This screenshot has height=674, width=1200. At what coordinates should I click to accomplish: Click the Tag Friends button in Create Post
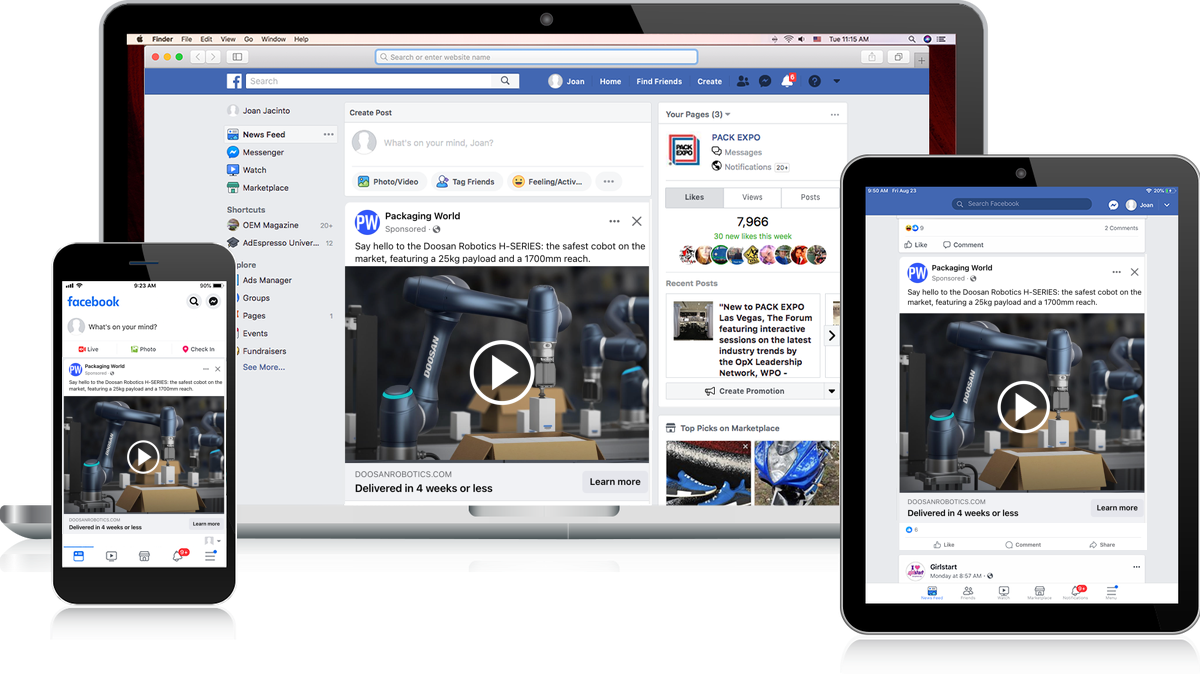(465, 182)
